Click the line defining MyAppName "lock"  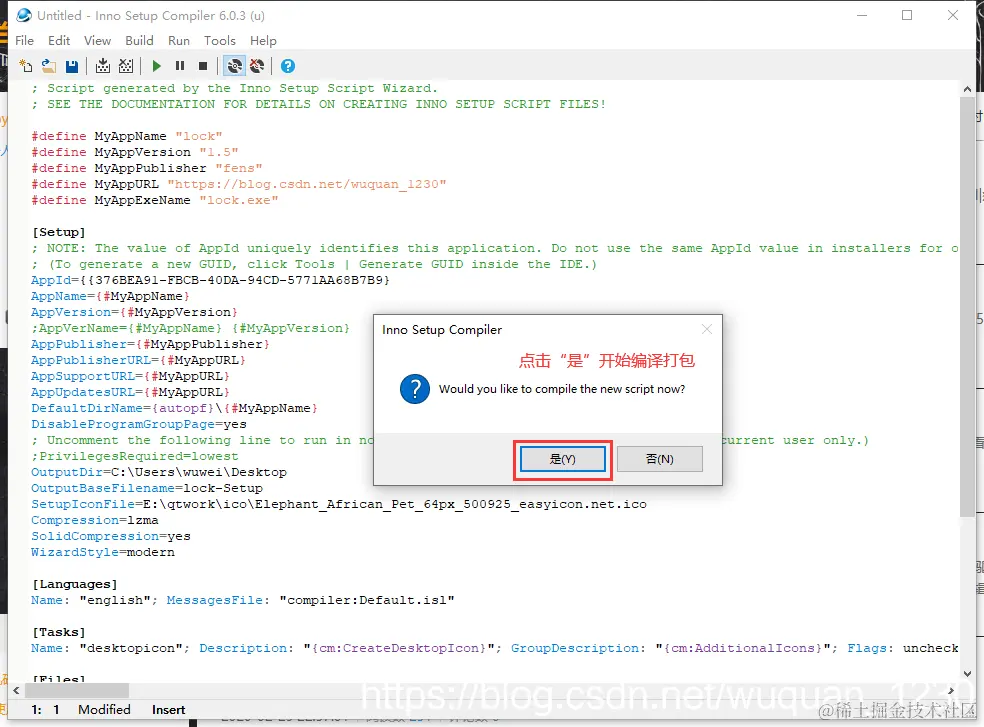click(x=127, y=136)
